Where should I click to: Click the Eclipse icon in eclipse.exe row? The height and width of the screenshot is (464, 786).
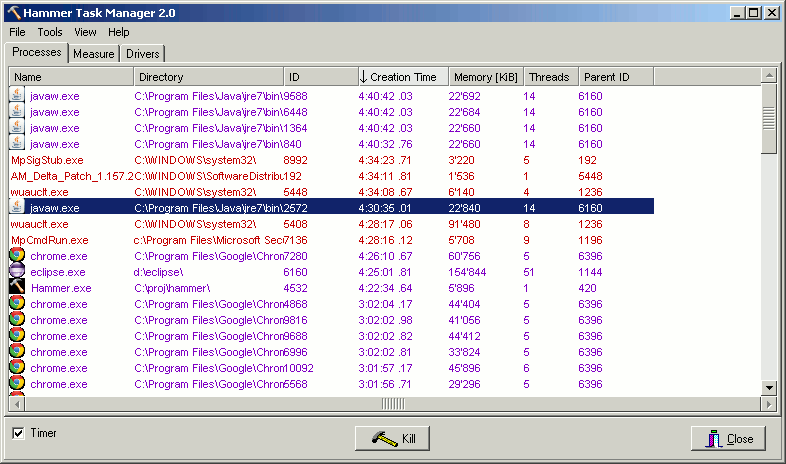(17, 271)
